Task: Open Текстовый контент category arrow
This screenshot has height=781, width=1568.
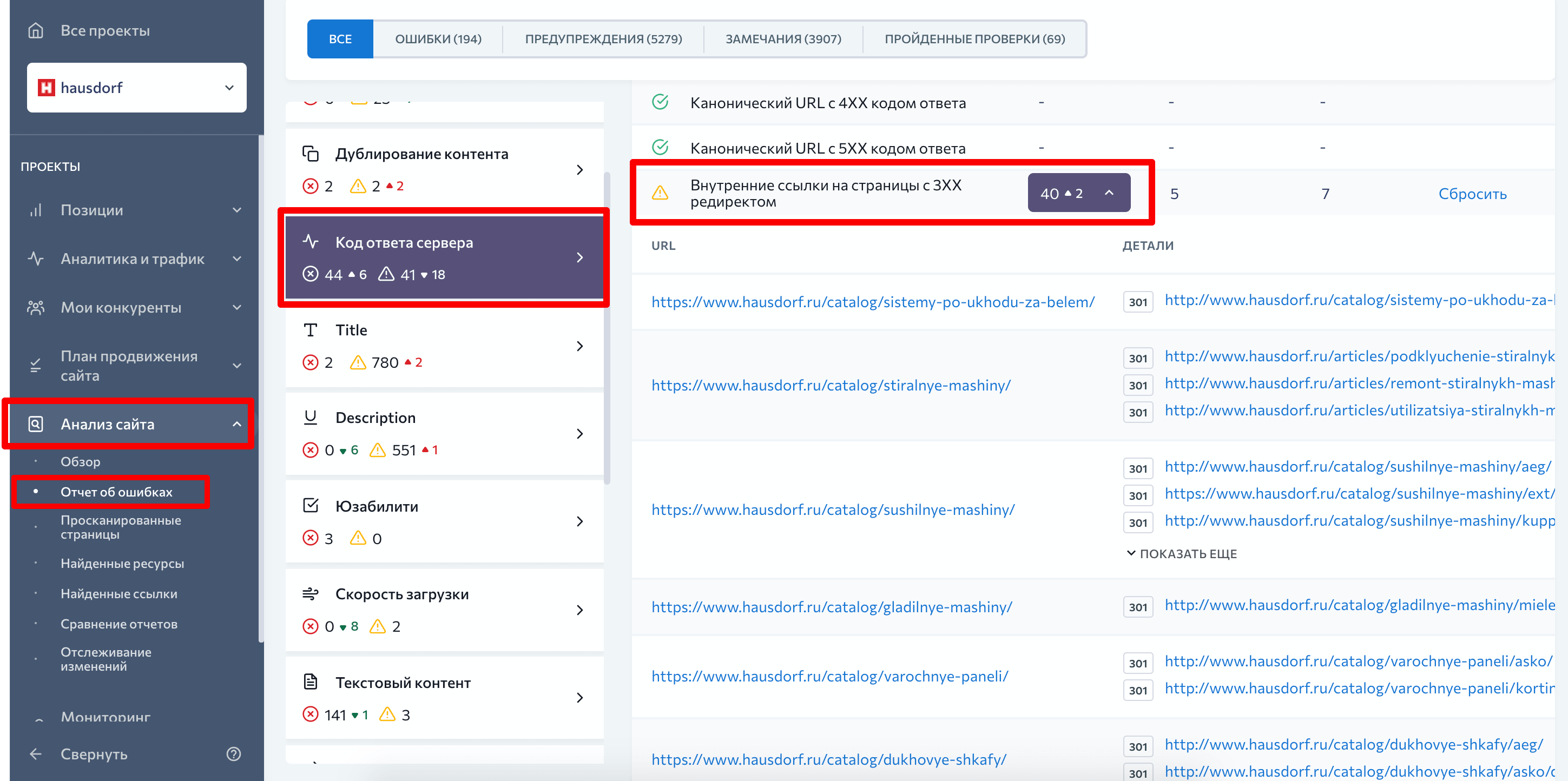Action: point(579,698)
